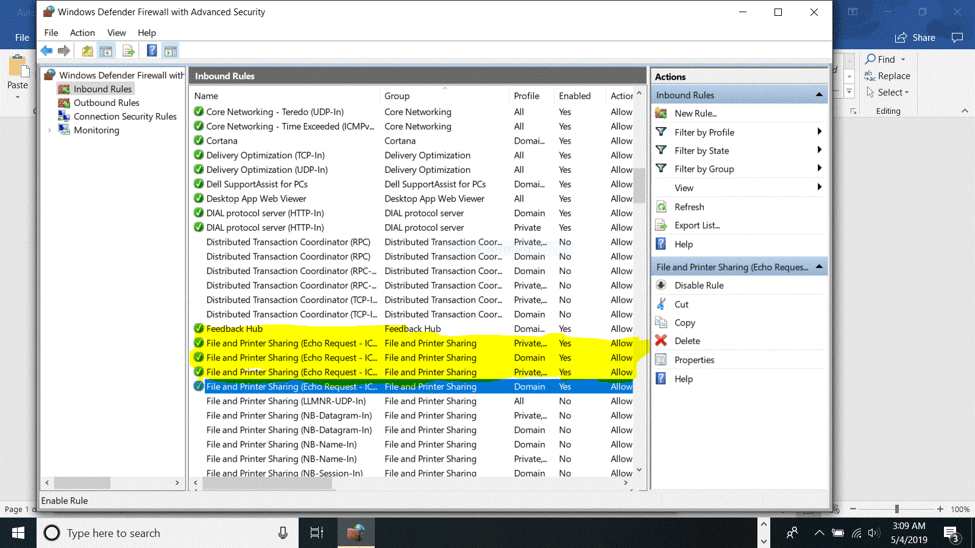Viewport: 975px width, 548px height.
Task: Go back with the blue Back arrow
Action: coord(47,51)
